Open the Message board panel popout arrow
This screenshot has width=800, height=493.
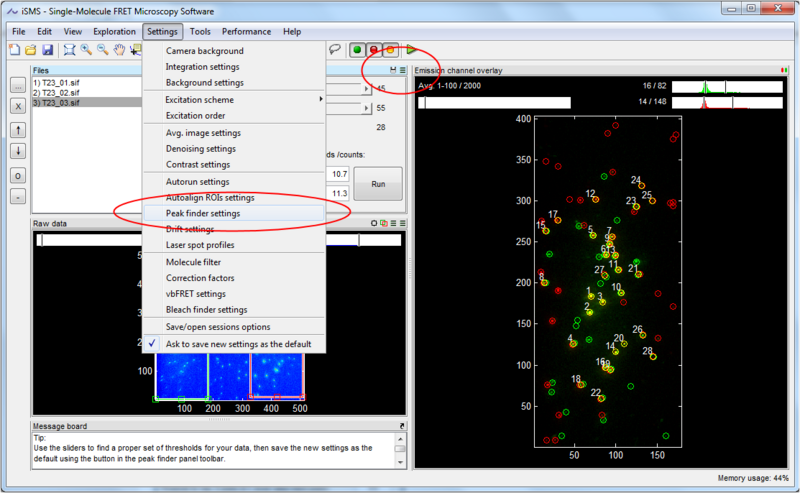[x=401, y=426]
